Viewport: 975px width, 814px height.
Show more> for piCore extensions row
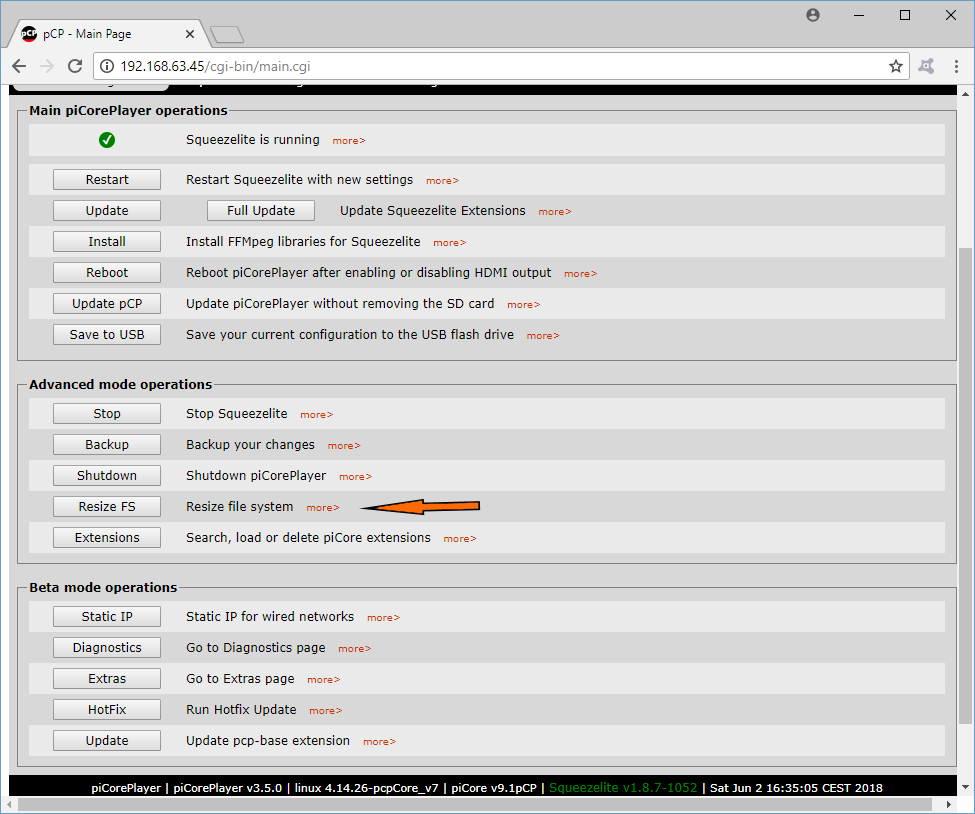point(460,539)
